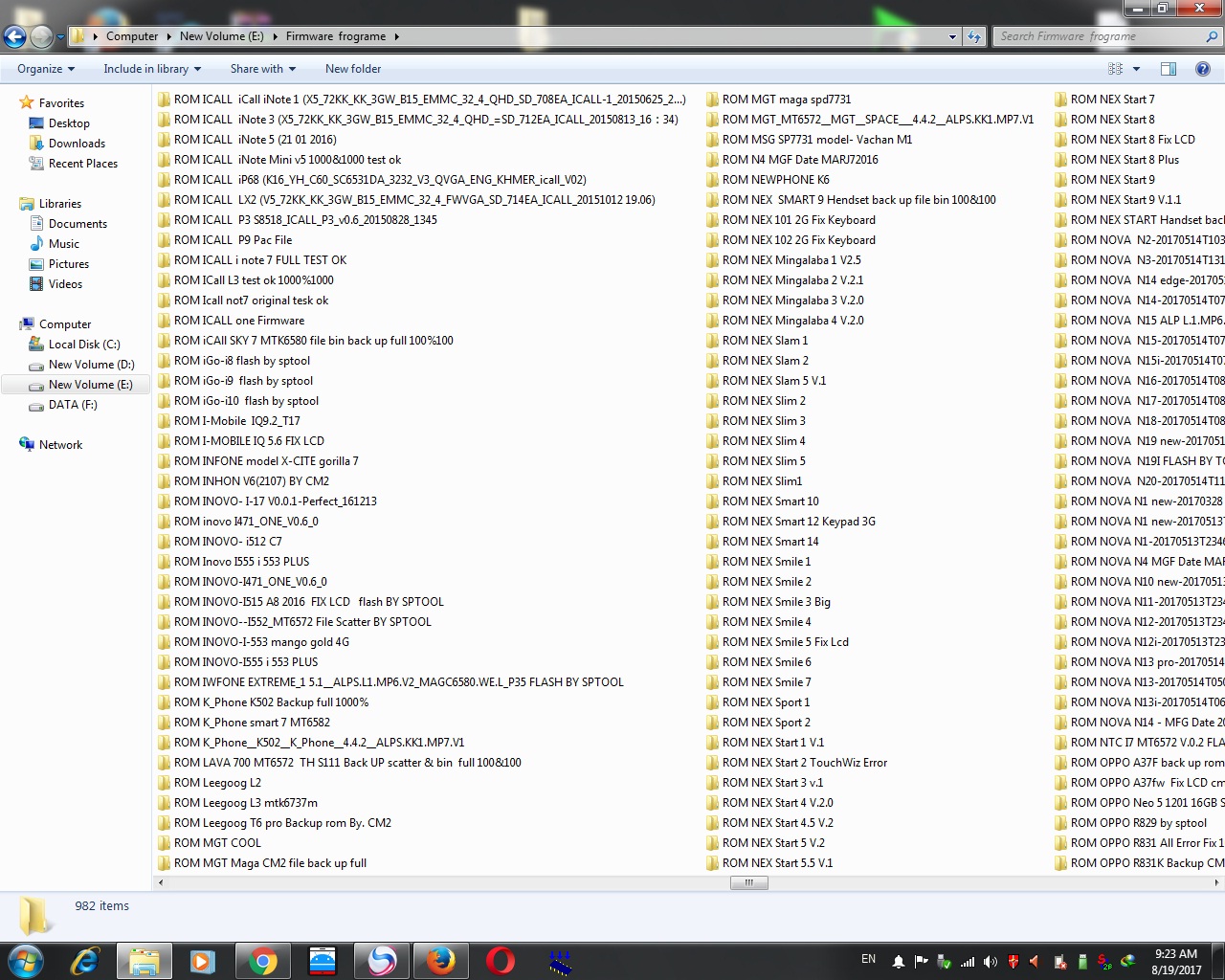
Task: Click the New folder button
Action: [353, 69]
